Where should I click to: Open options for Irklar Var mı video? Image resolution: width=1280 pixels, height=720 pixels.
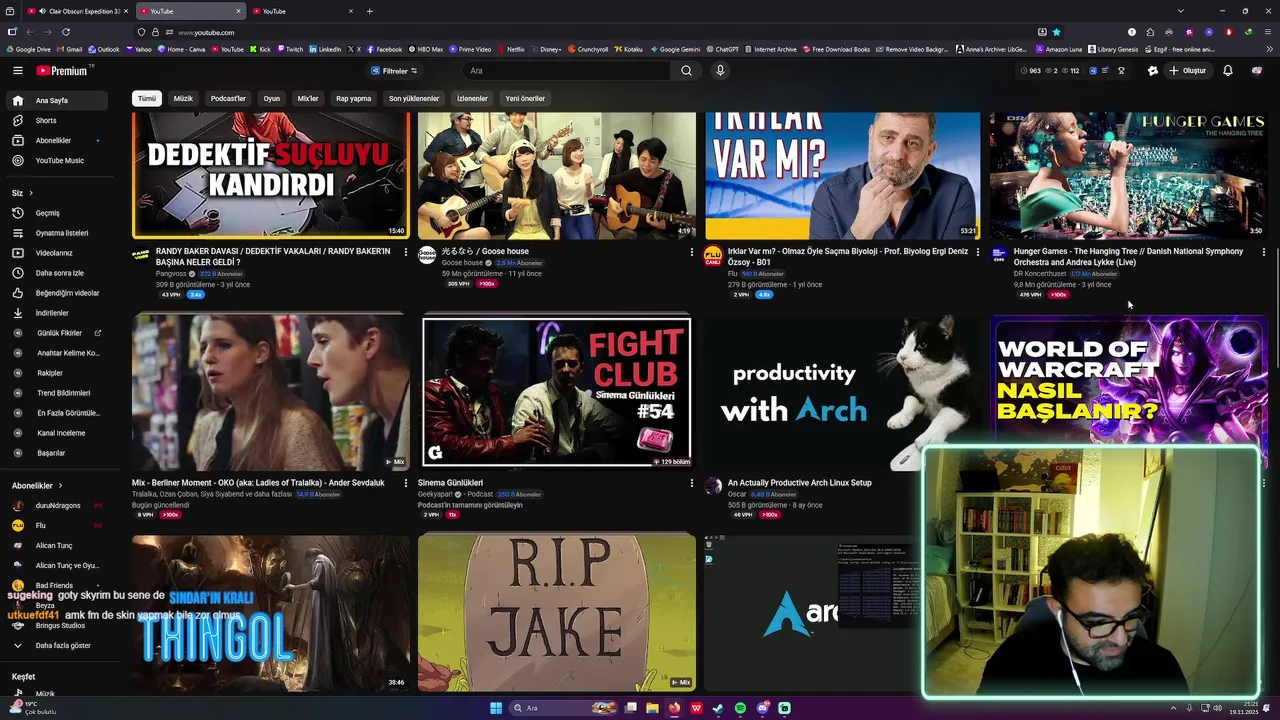[977, 252]
